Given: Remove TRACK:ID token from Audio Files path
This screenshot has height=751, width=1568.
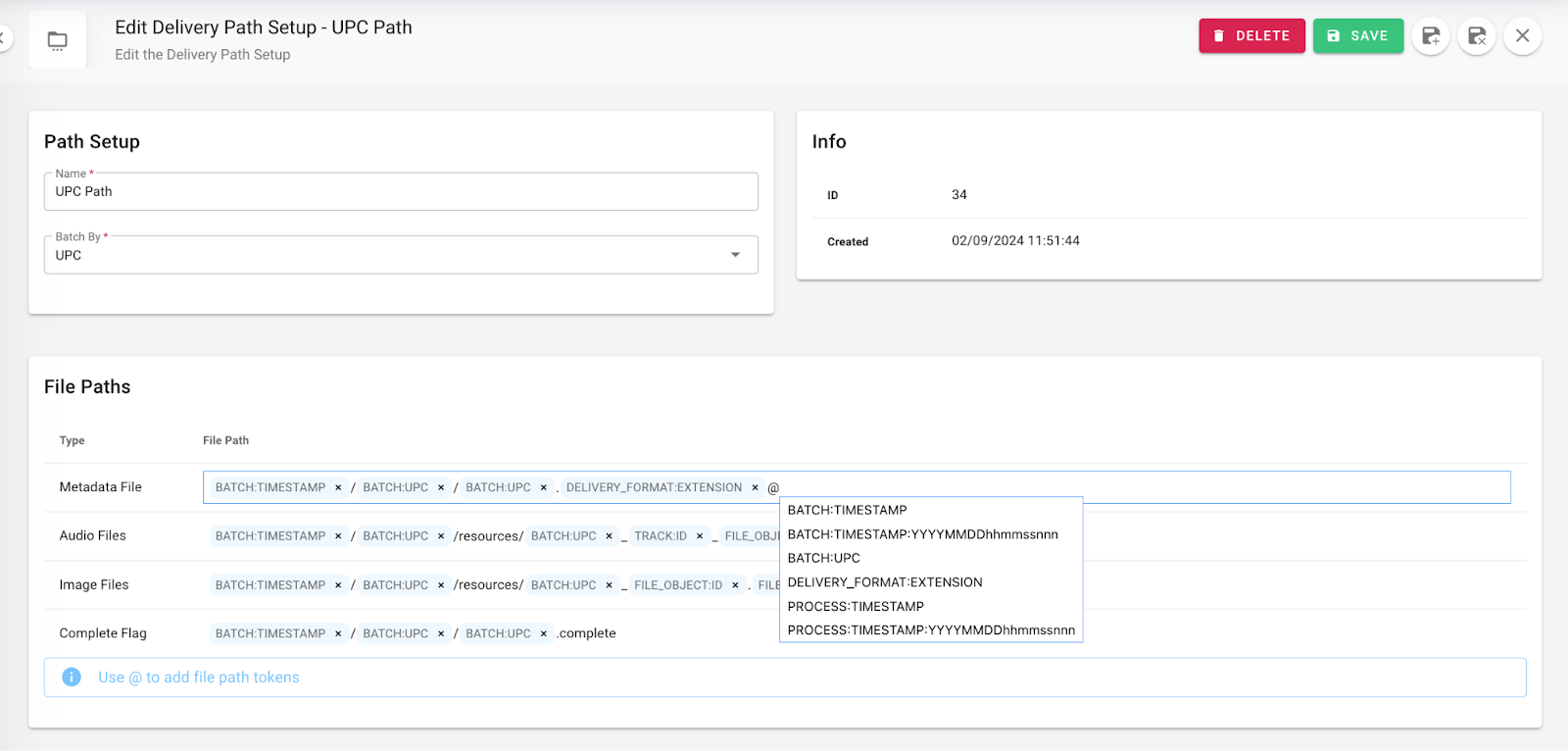Looking at the screenshot, I should (x=700, y=536).
